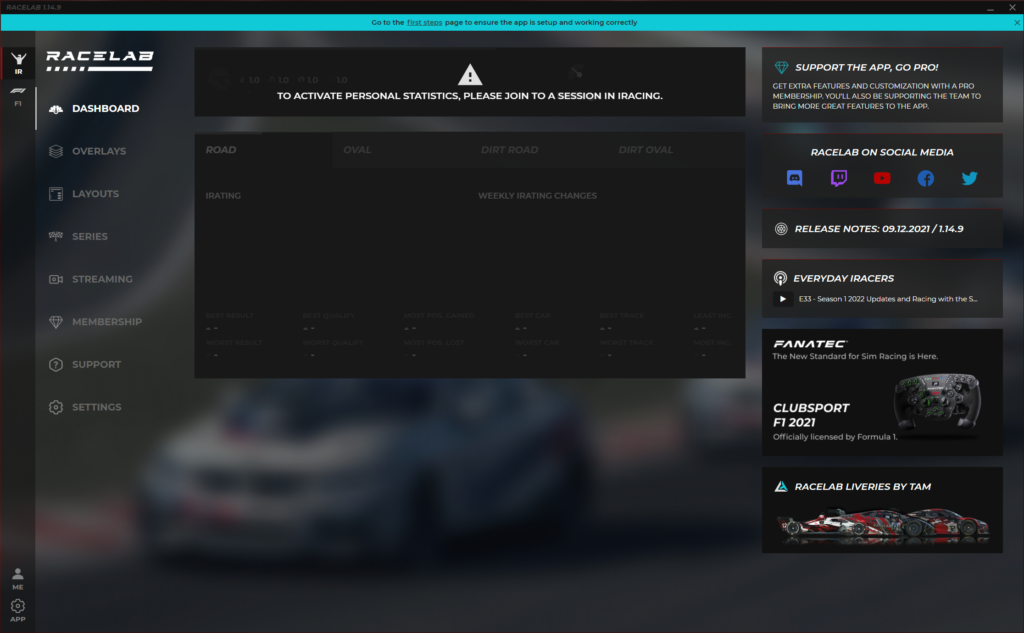Open Racelab's Discord icon
The width and height of the screenshot is (1024, 633).
(x=794, y=178)
